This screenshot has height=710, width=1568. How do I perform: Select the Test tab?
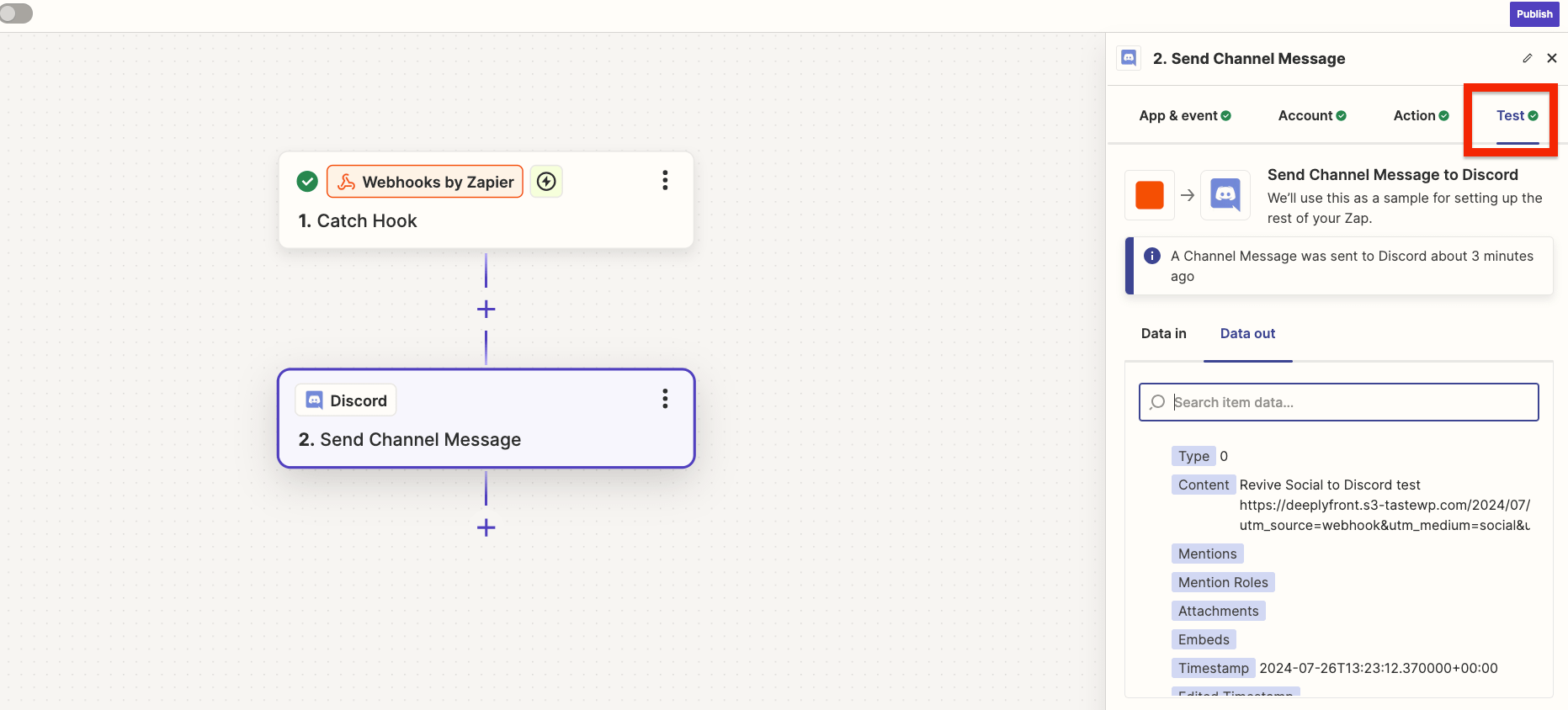coord(1516,116)
